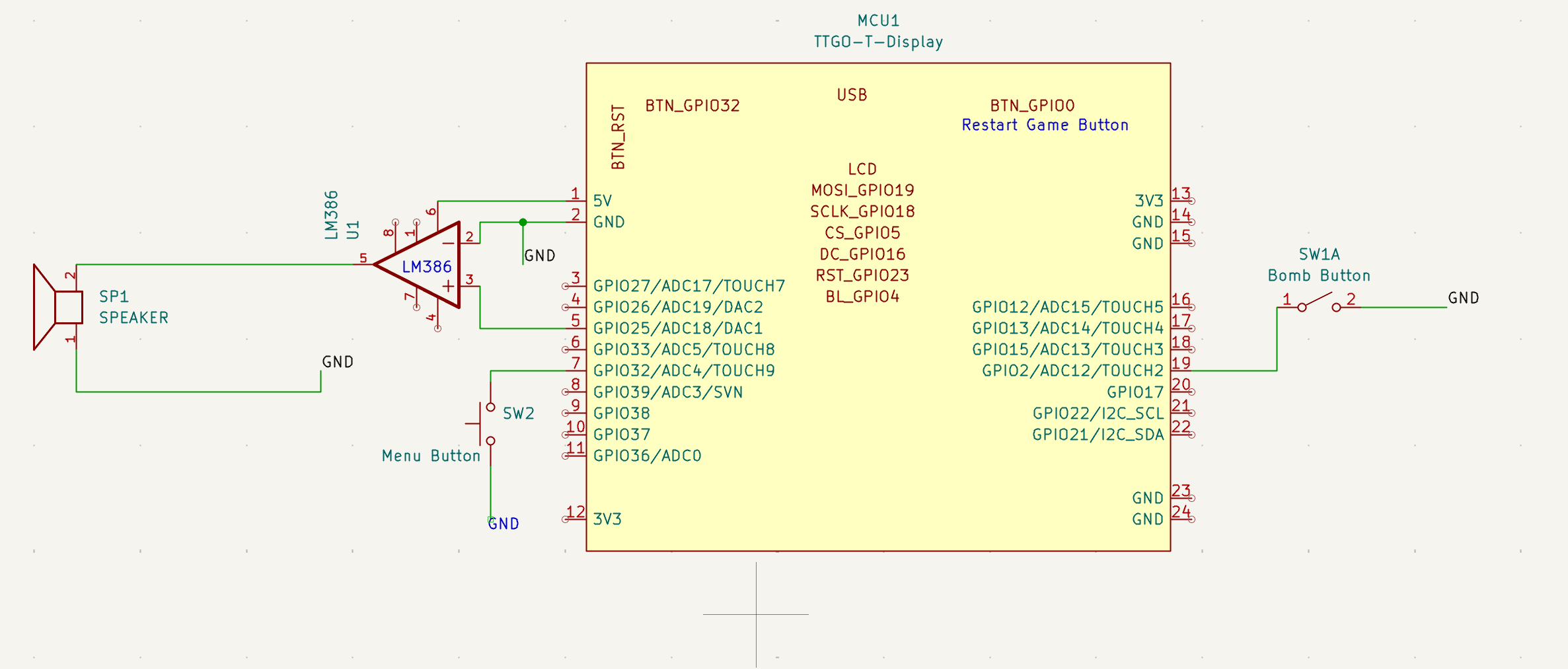
Task: Select the GPIO25/ADC18/DAC1 pin
Action: tap(677, 328)
